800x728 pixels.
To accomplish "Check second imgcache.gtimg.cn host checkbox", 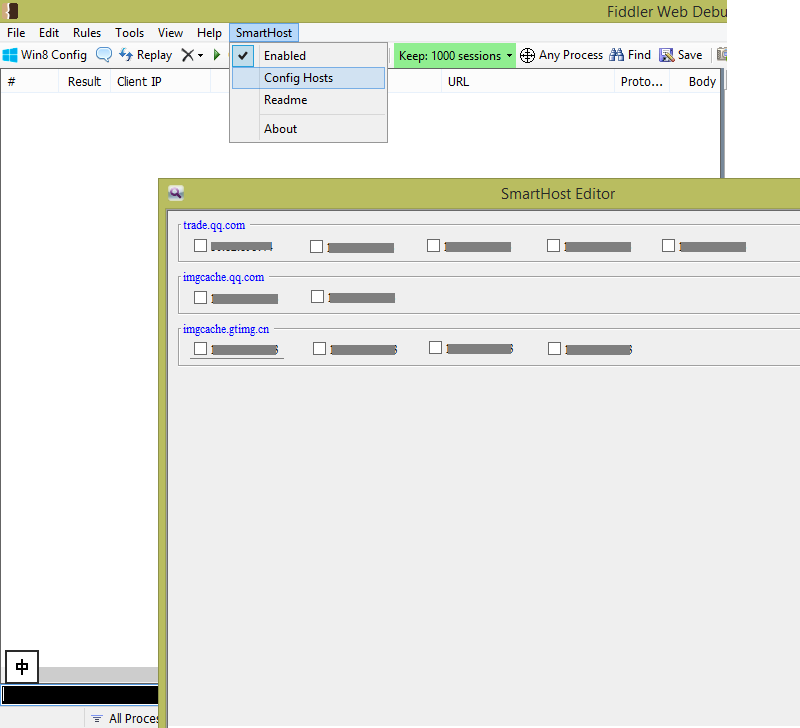I will [x=319, y=348].
